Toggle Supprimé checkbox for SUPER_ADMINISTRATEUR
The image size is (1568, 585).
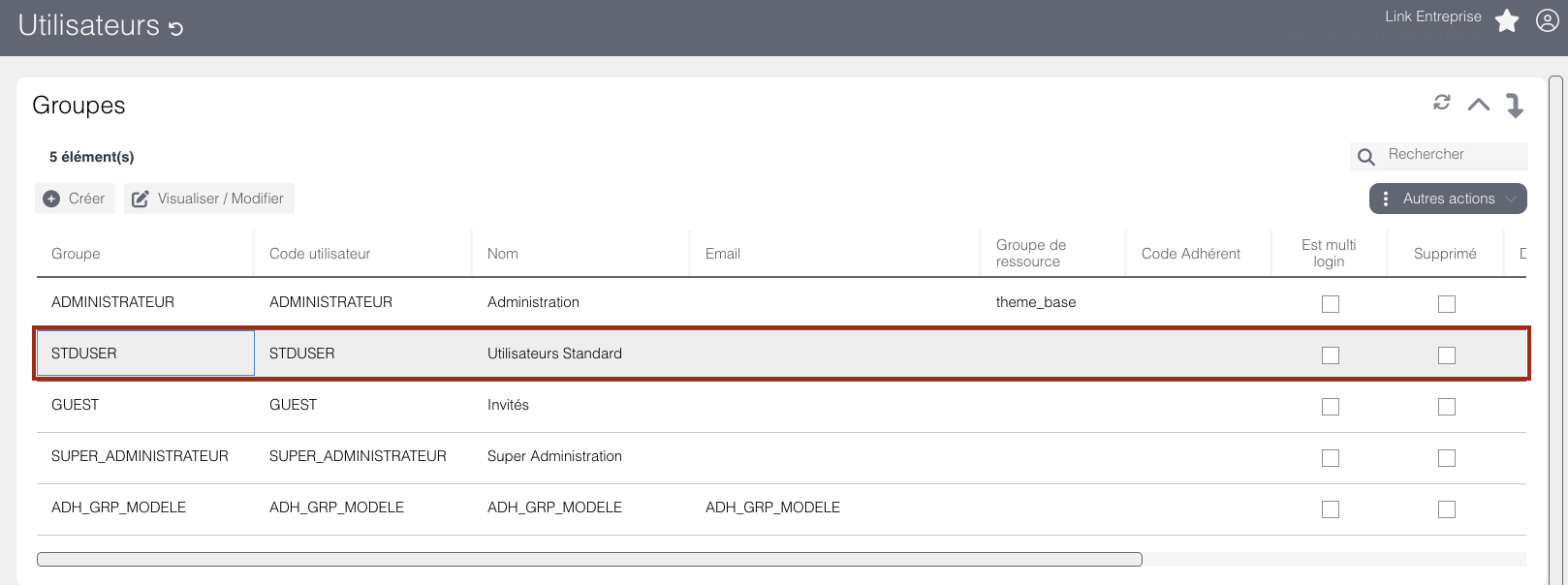(1447, 458)
